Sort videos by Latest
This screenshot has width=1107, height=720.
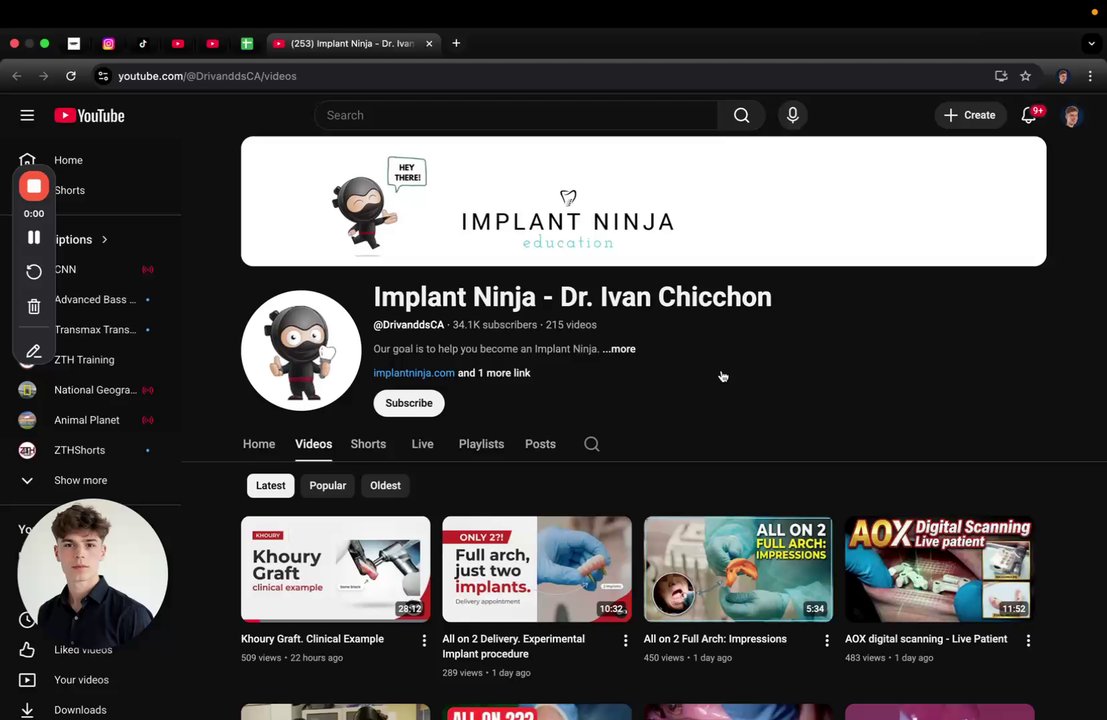click(270, 486)
